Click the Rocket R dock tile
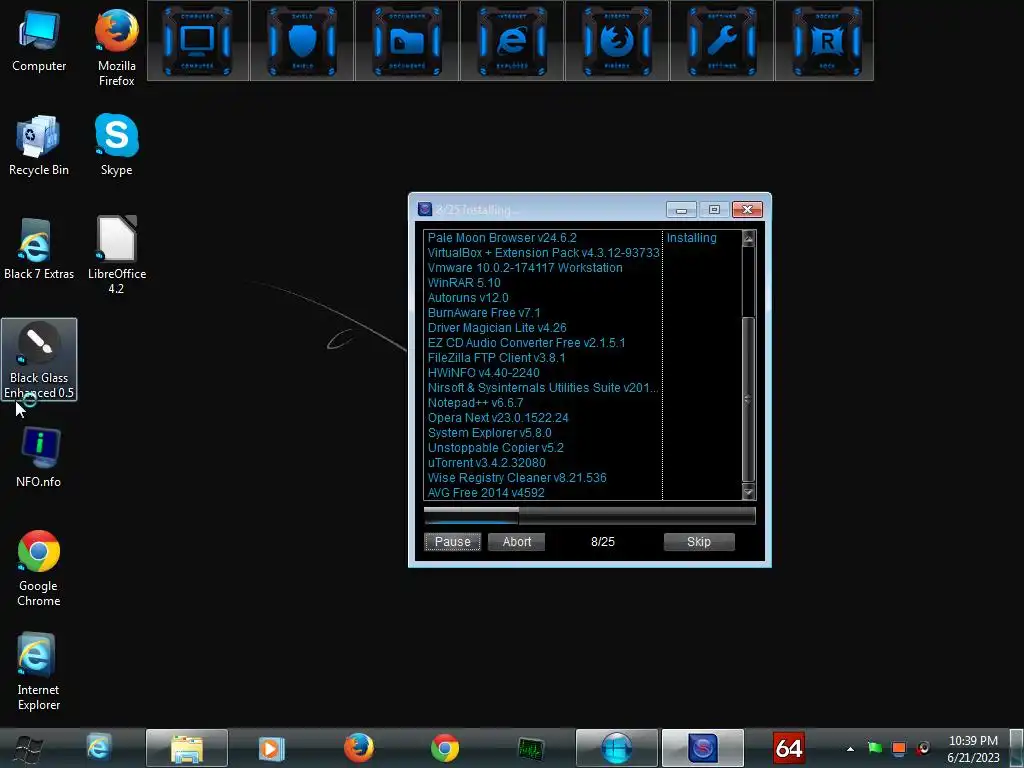Viewport: 1024px width, 768px height. 826,40
